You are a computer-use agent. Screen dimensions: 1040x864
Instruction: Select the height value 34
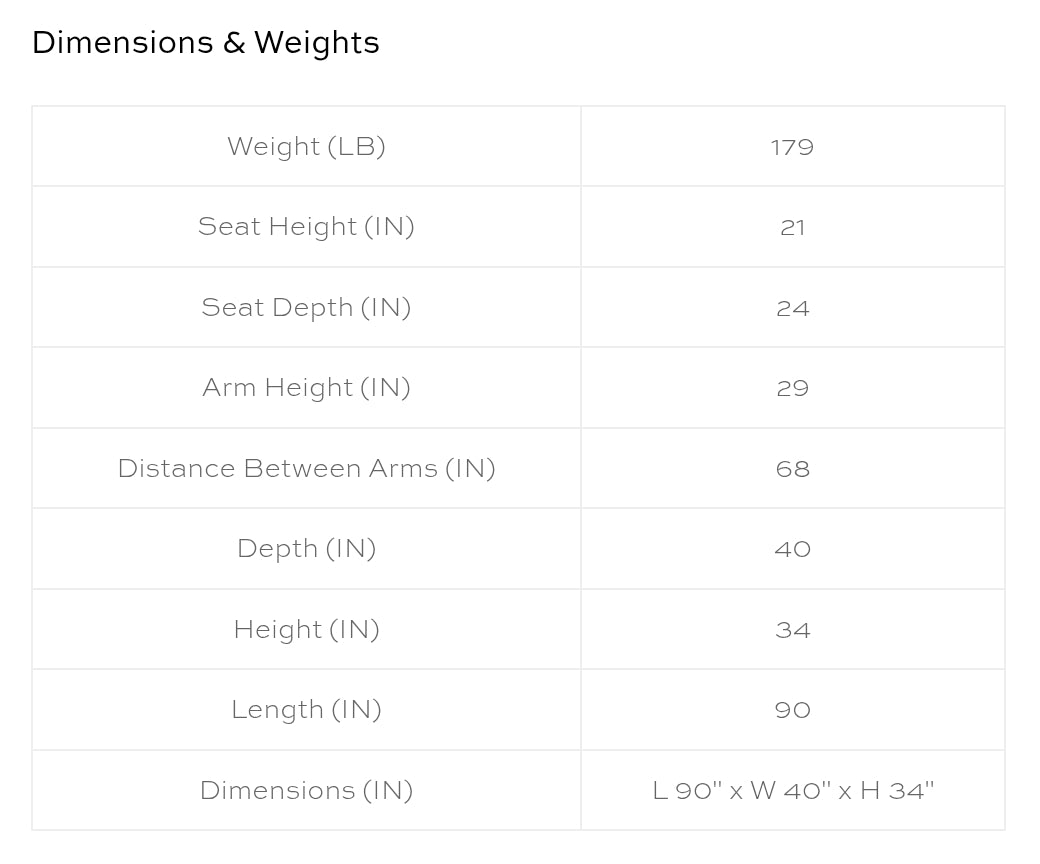(x=792, y=630)
